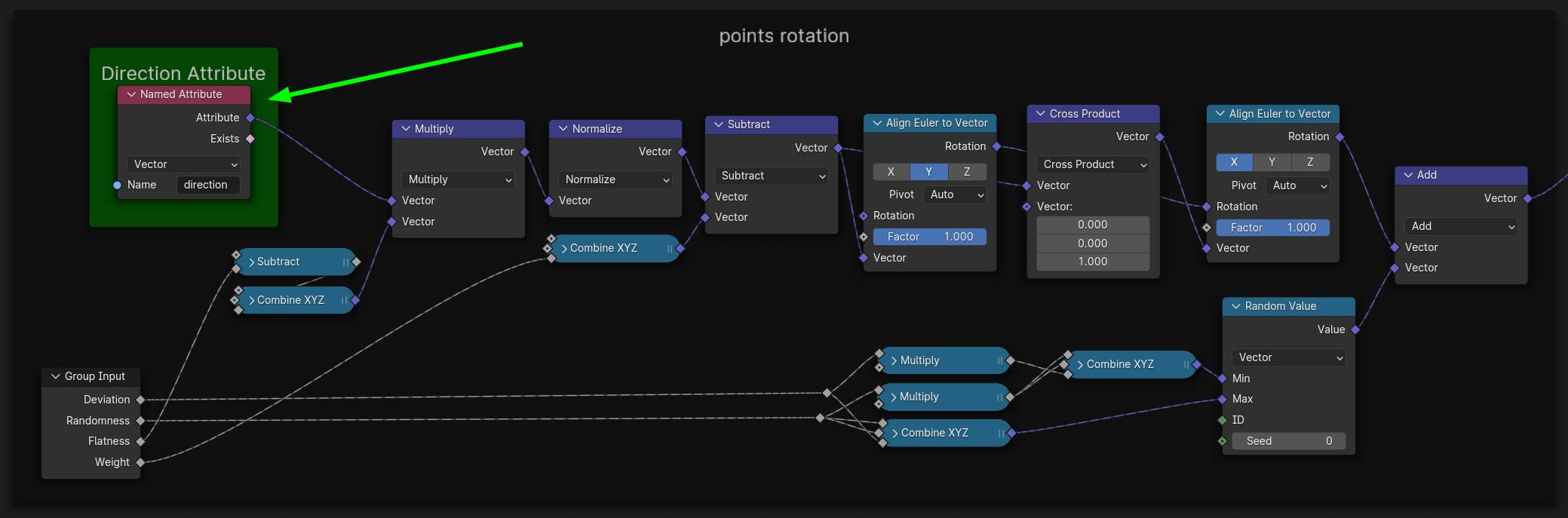Open the Random Value Vector type dropdown

(x=1289, y=357)
